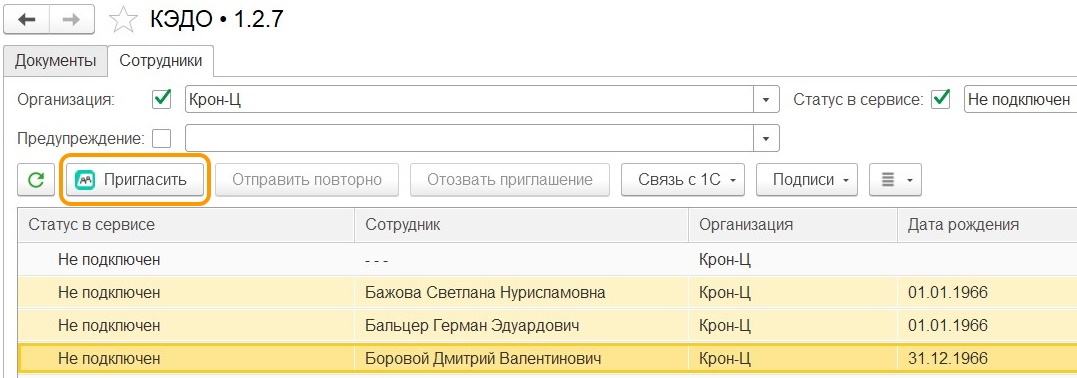Refresh the employee list
1077x378 pixels.
click(x=36, y=179)
